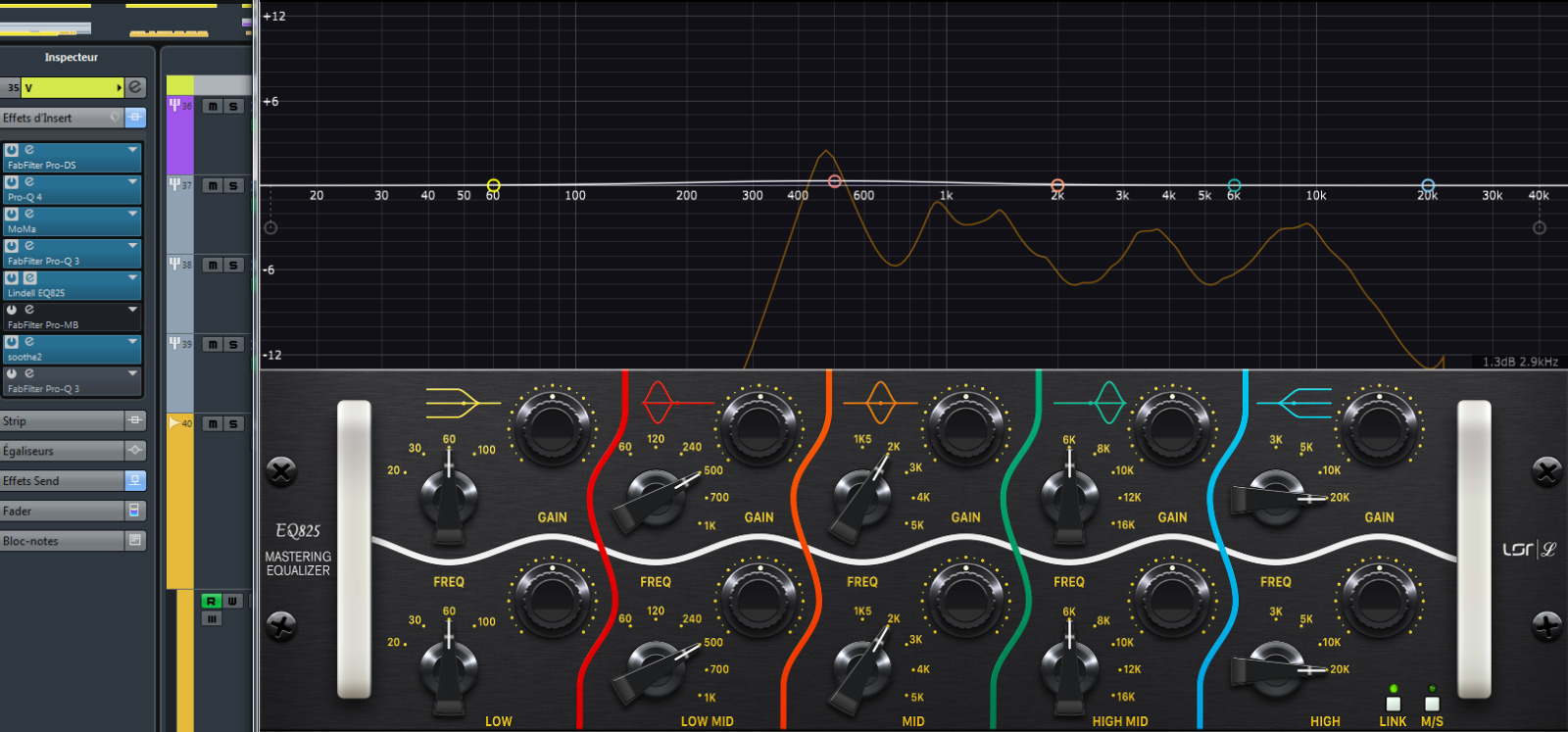Toggle the LINK switch on EQ825
Viewport: 1568px width, 732px height.
tap(1393, 703)
